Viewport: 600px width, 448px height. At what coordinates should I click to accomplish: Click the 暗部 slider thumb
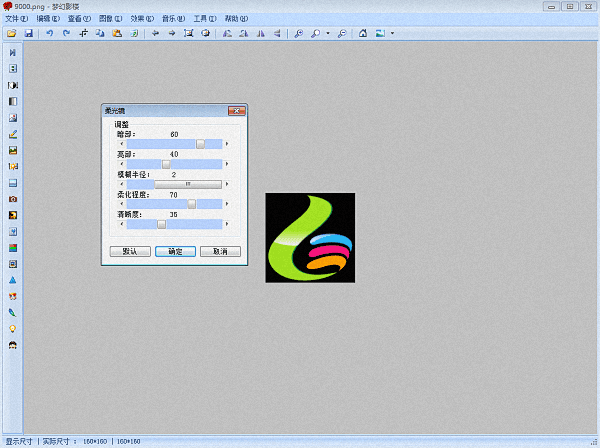pos(200,144)
